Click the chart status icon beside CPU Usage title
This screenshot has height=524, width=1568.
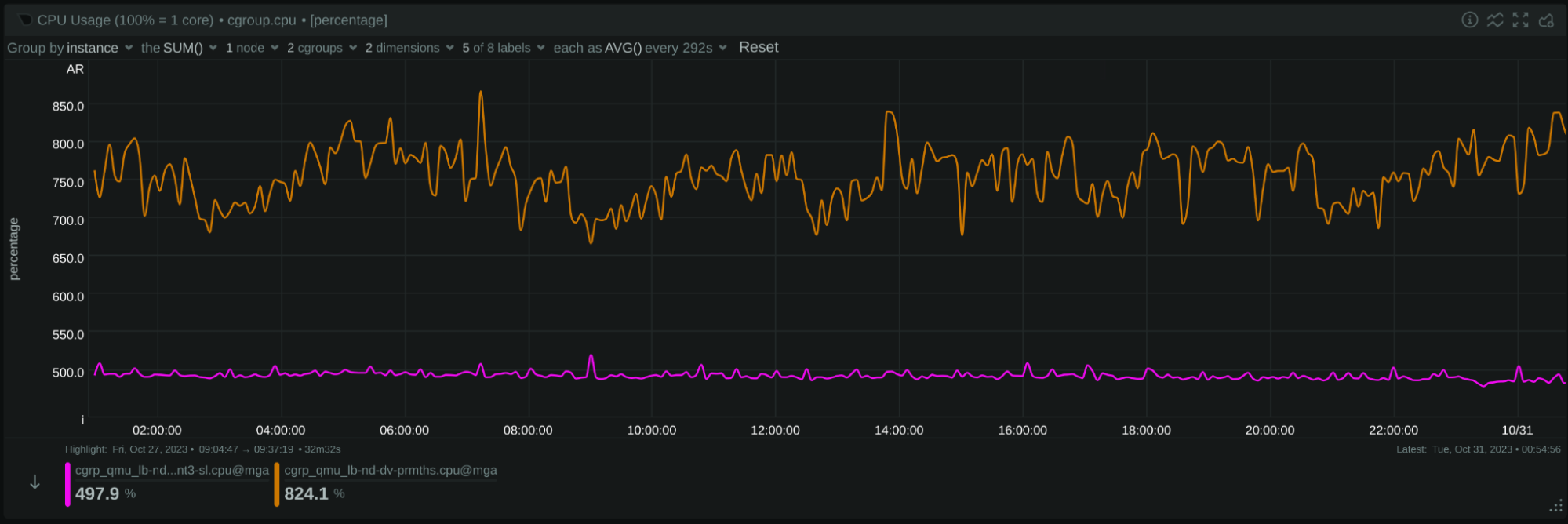tap(25, 20)
